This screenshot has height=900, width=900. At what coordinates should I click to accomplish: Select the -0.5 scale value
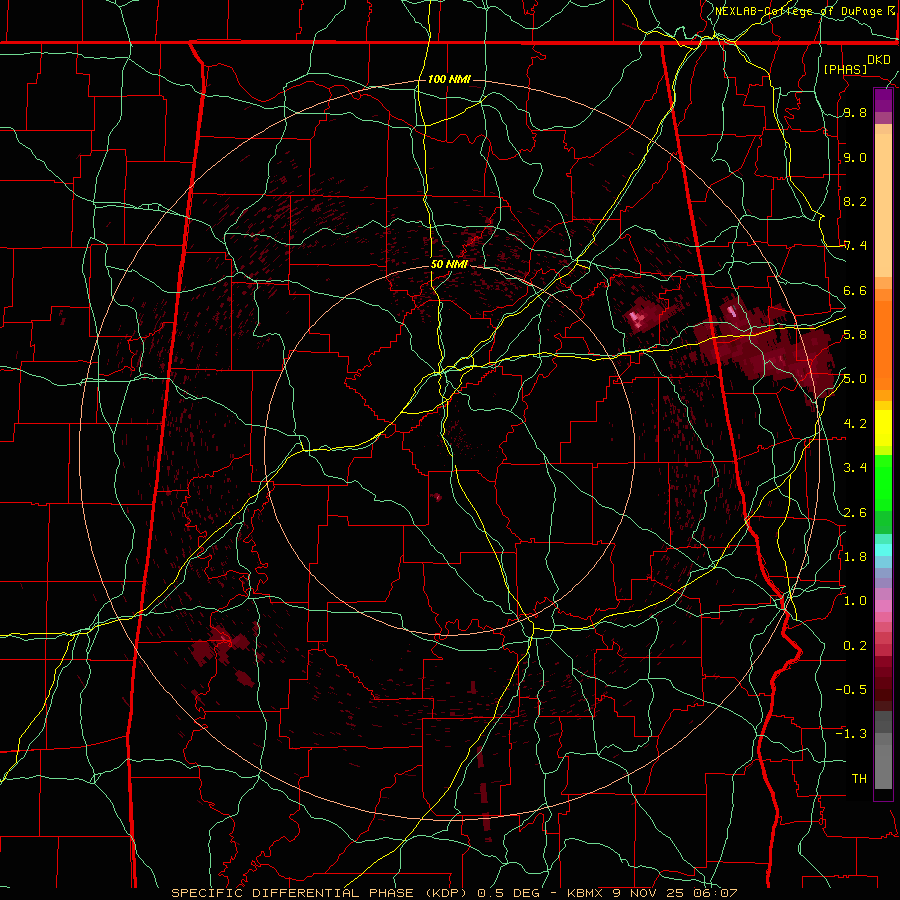coord(851,690)
